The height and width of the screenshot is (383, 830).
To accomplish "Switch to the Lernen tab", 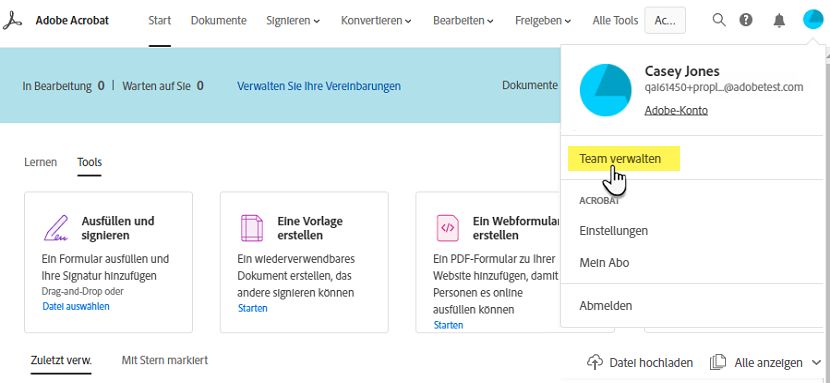I will (x=40, y=162).
